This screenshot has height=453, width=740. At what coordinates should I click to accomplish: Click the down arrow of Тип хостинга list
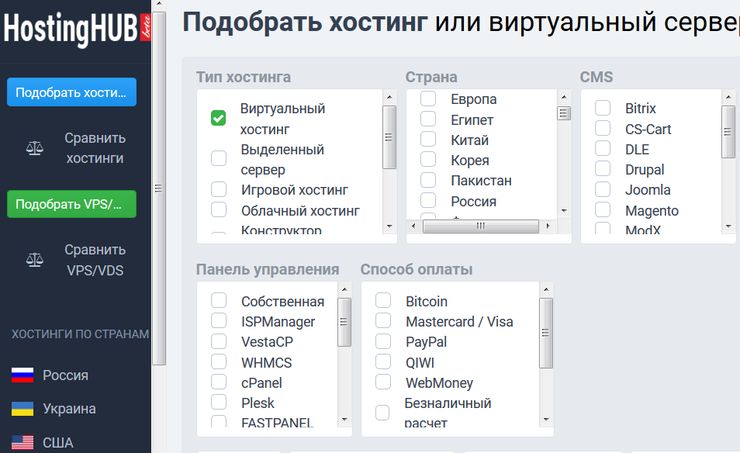389,226
